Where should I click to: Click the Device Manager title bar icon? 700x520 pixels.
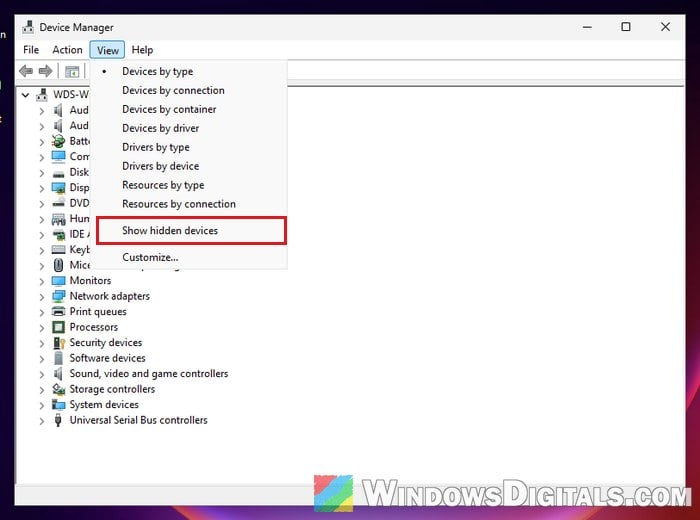(28, 27)
